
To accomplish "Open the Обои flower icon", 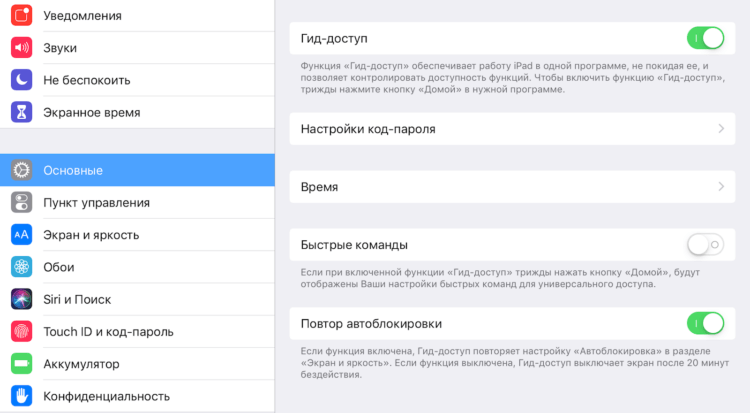I will point(22,267).
